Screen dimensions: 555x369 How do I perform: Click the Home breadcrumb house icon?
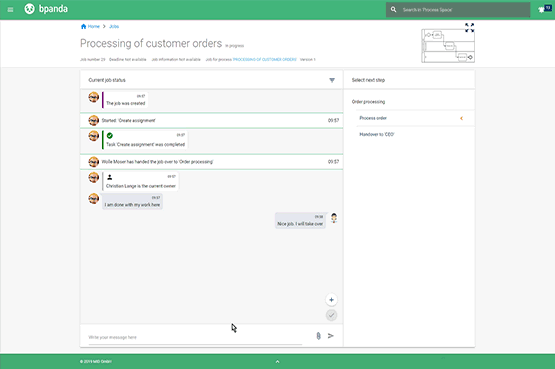pos(84,26)
